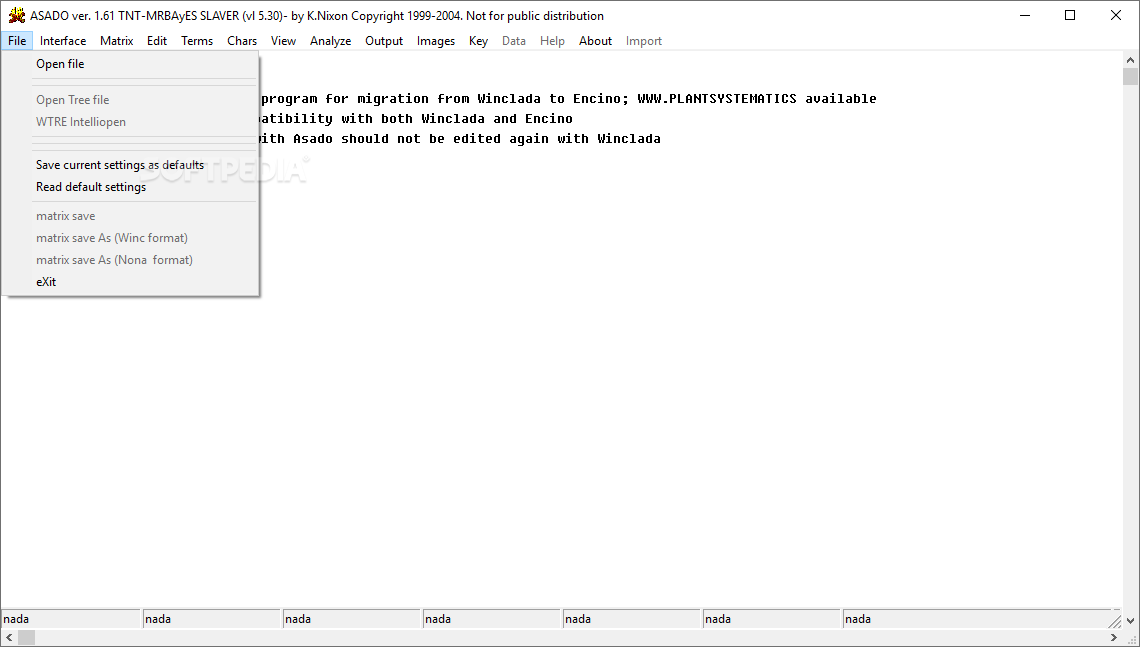Viewport: 1140px width, 647px height.
Task: Choose Read default settings
Action: click(x=130, y=187)
